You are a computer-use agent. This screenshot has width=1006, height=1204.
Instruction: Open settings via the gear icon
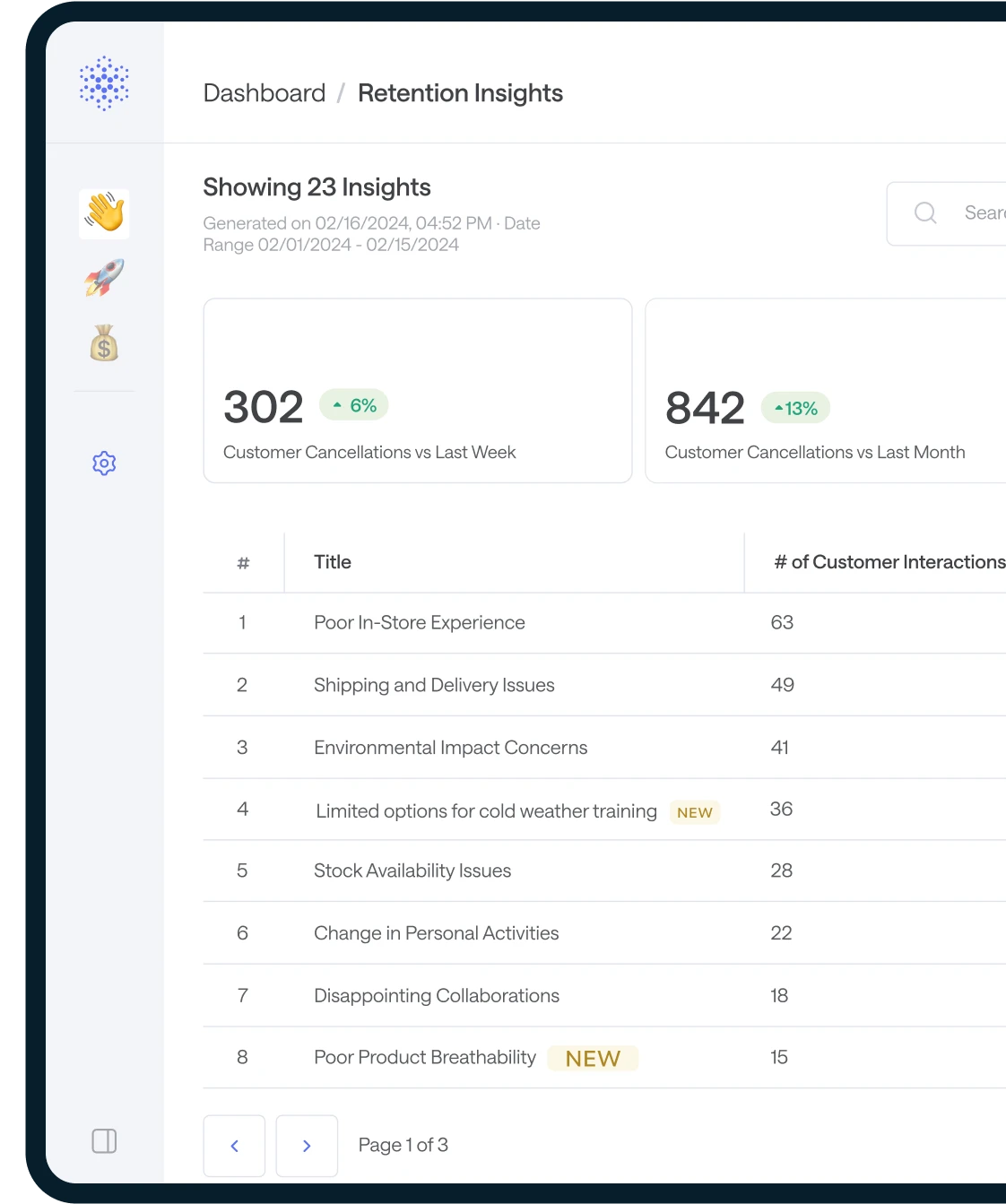tap(104, 463)
